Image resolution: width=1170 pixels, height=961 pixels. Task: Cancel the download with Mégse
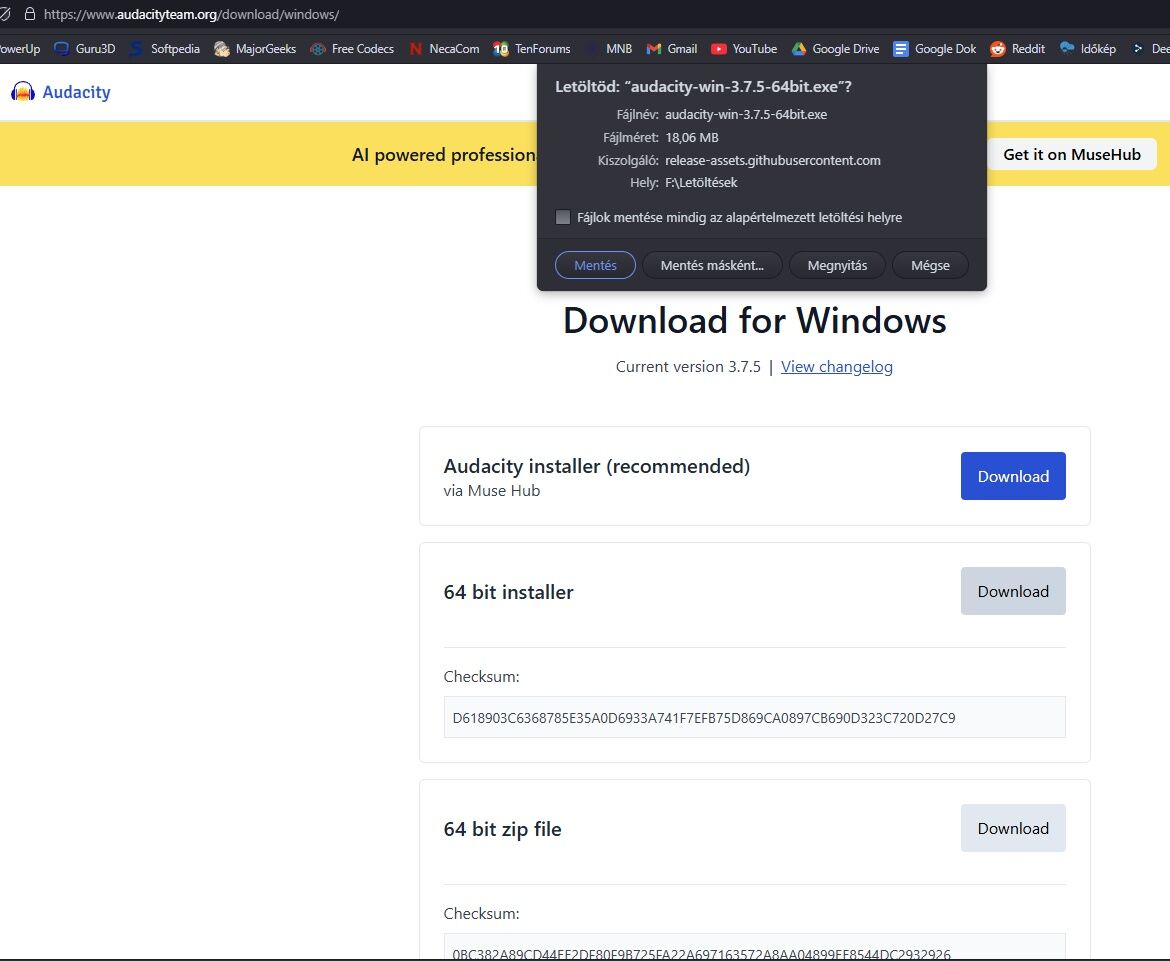pos(930,265)
